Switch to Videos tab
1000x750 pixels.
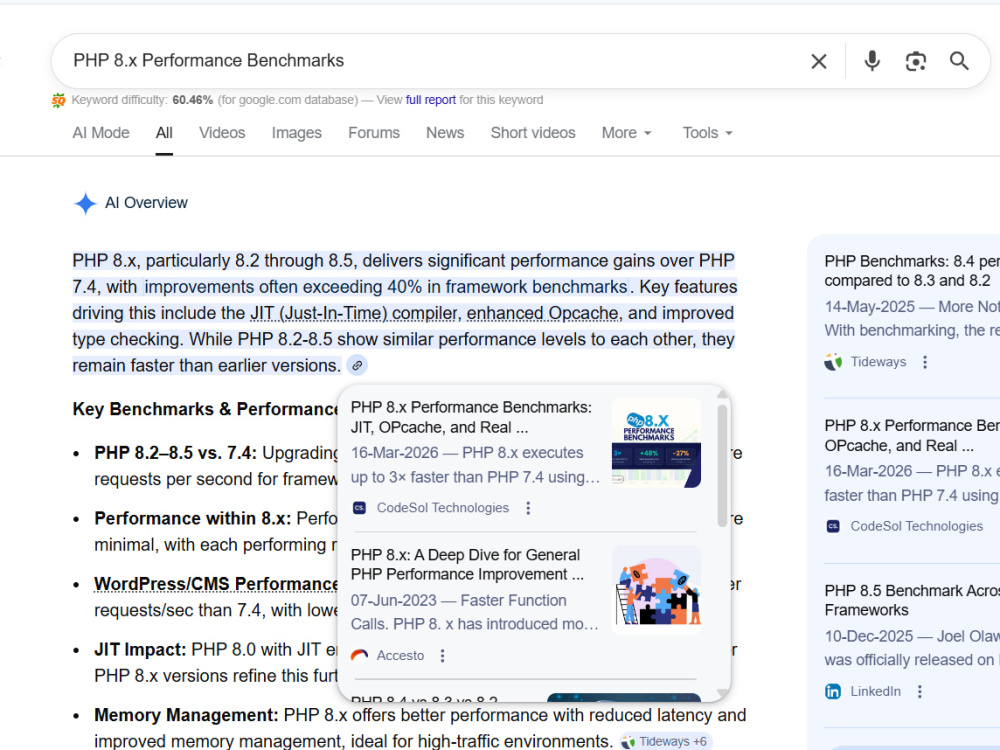pos(222,133)
